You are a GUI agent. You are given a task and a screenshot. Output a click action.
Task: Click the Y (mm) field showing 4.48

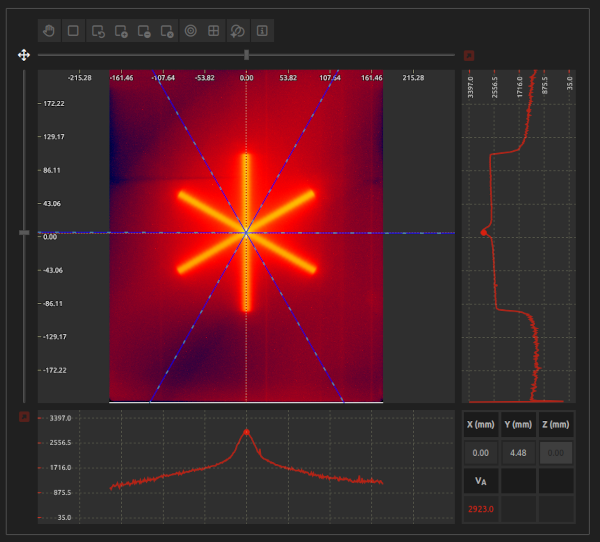point(517,452)
